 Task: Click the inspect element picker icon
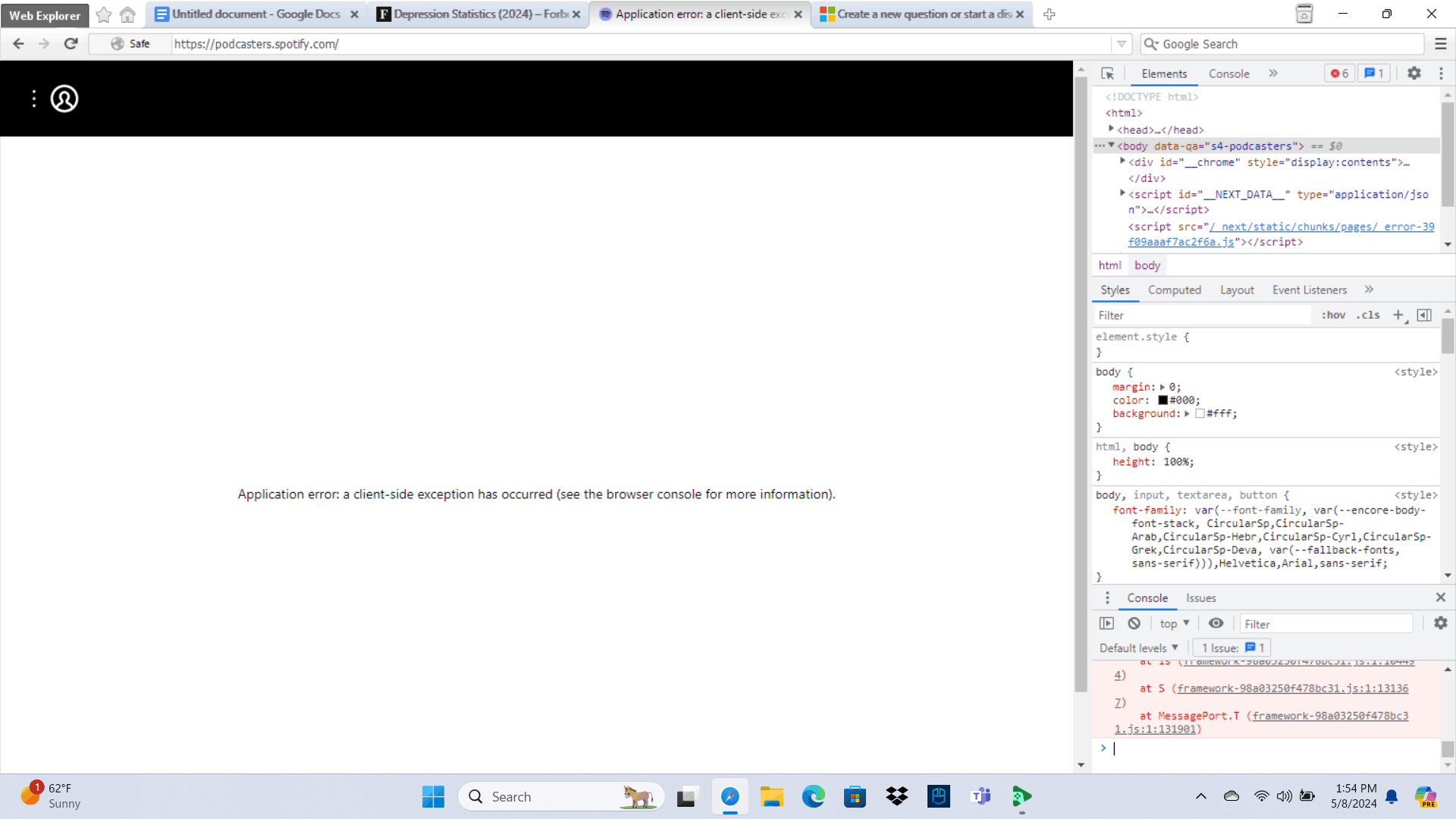coord(1107,74)
